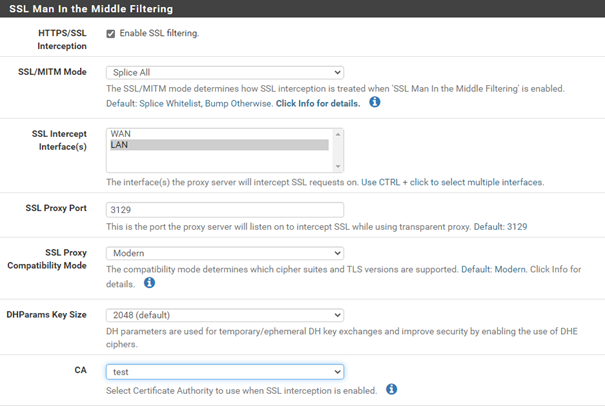Open info icon for SSL/MITM Mode details

tap(375, 102)
